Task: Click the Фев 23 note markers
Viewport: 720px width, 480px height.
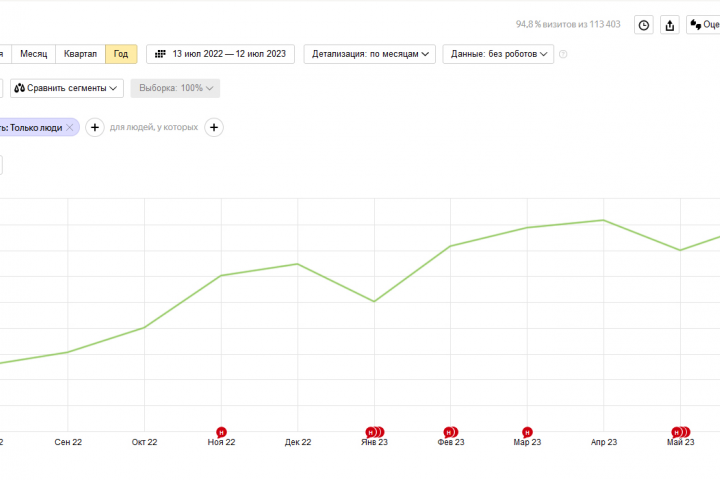Action: click(450, 432)
